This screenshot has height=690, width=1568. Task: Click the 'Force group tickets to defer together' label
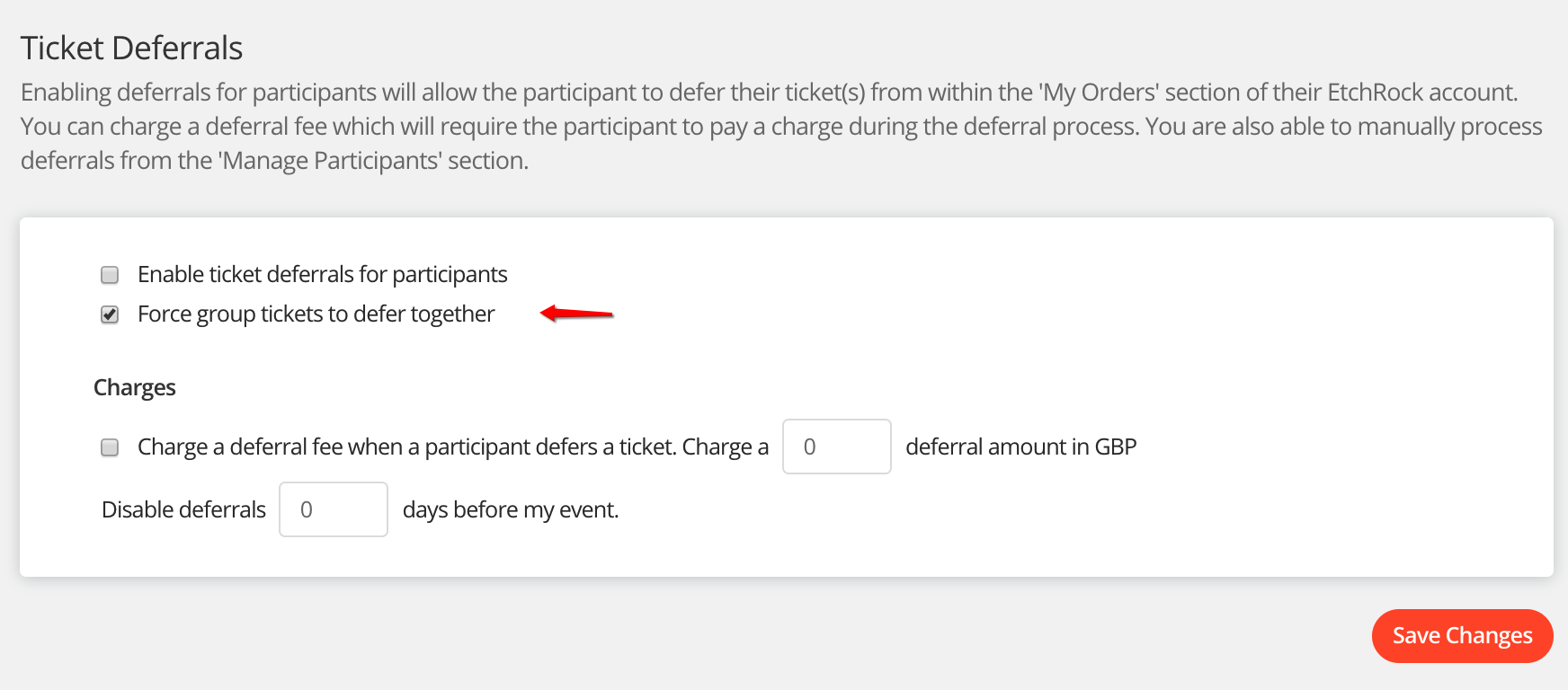pyautogui.click(x=316, y=314)
